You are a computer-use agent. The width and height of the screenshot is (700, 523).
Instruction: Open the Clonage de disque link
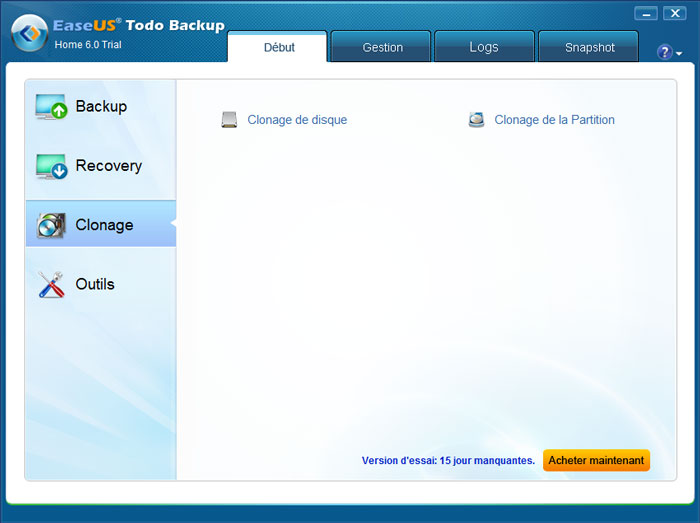click(x=297, y=120)
